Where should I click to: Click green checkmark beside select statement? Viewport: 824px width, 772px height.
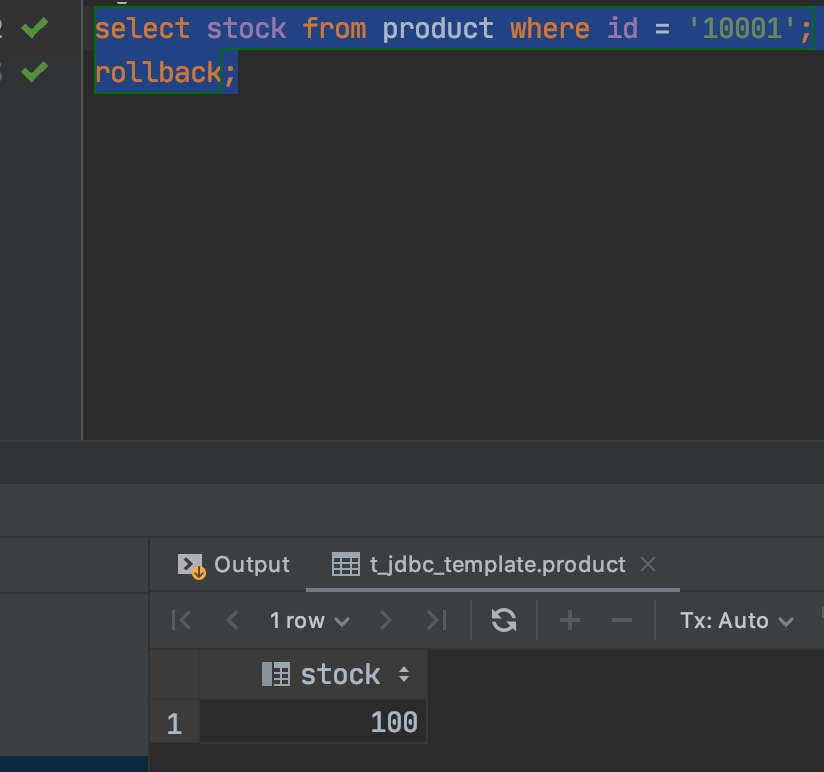click(35, 28)
